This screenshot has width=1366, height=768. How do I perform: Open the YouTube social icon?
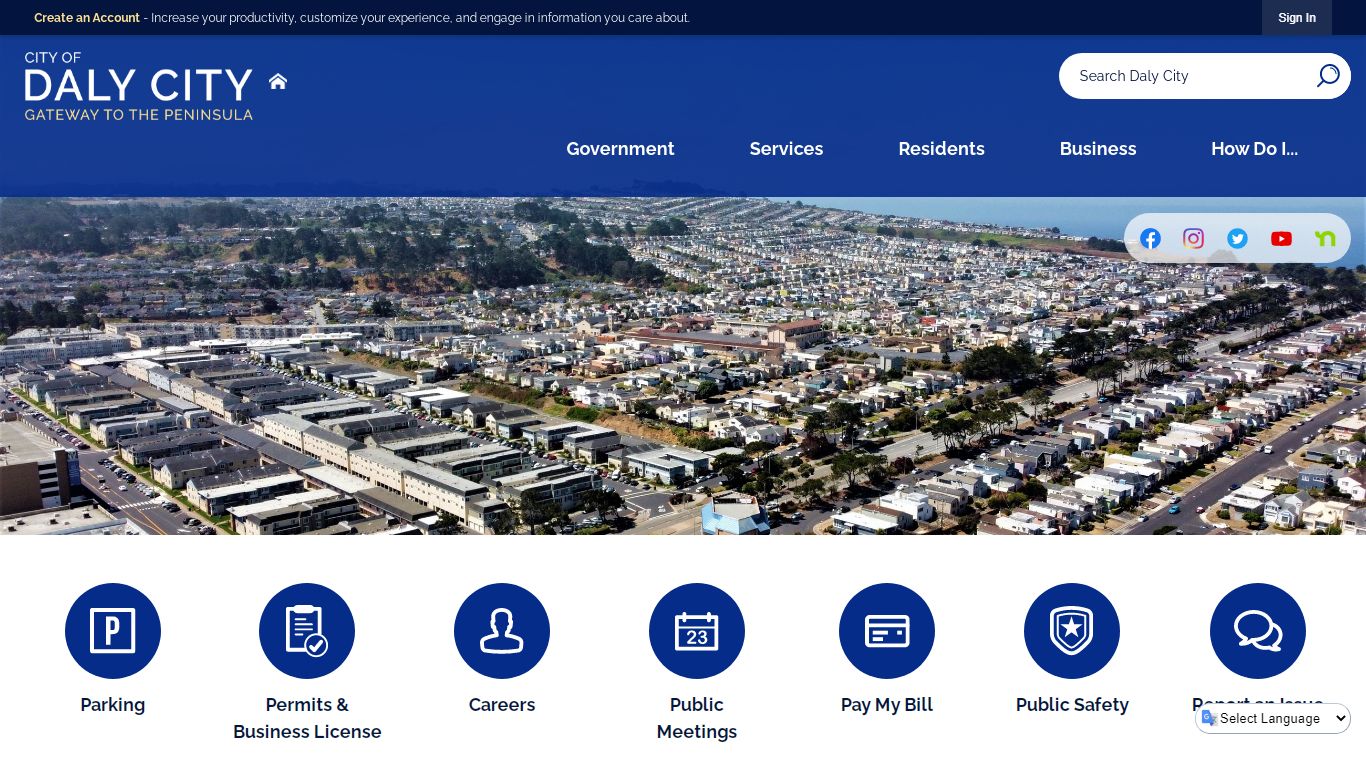coord(1281,238)
